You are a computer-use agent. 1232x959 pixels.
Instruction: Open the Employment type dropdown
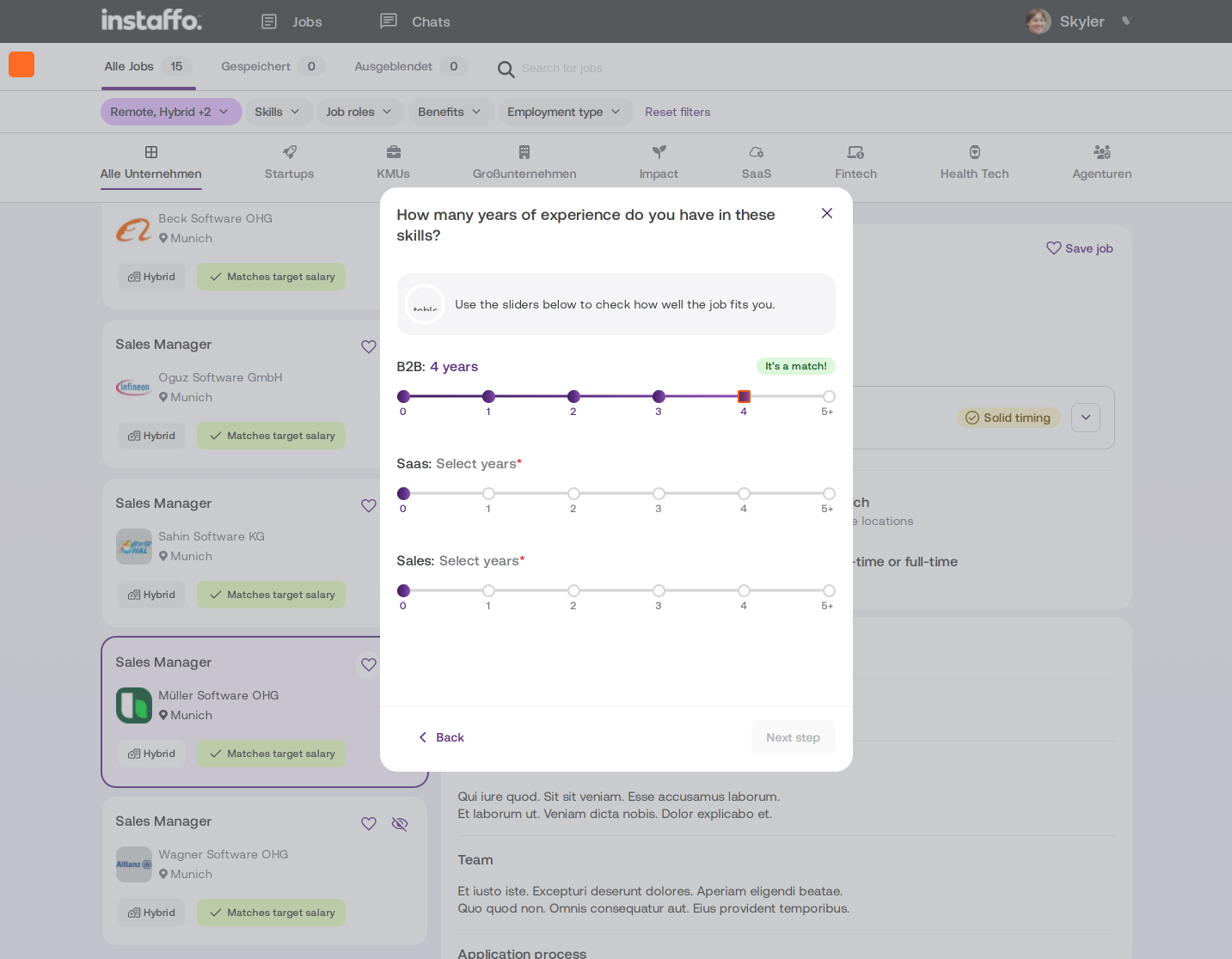click(x=565, y=112)
